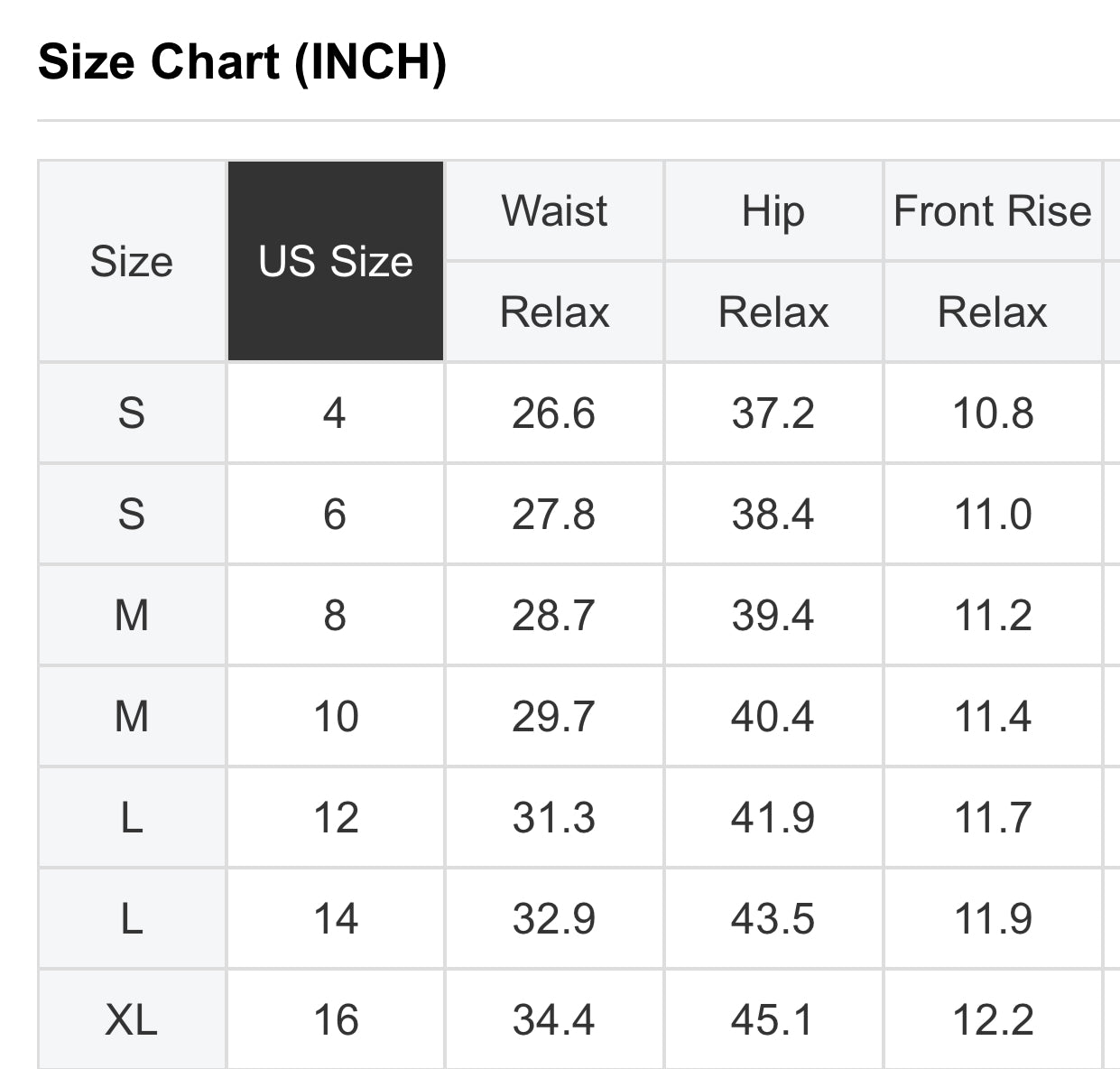1120x1069 pixels.
Task: Select the Hip column header
Action: 773,211
